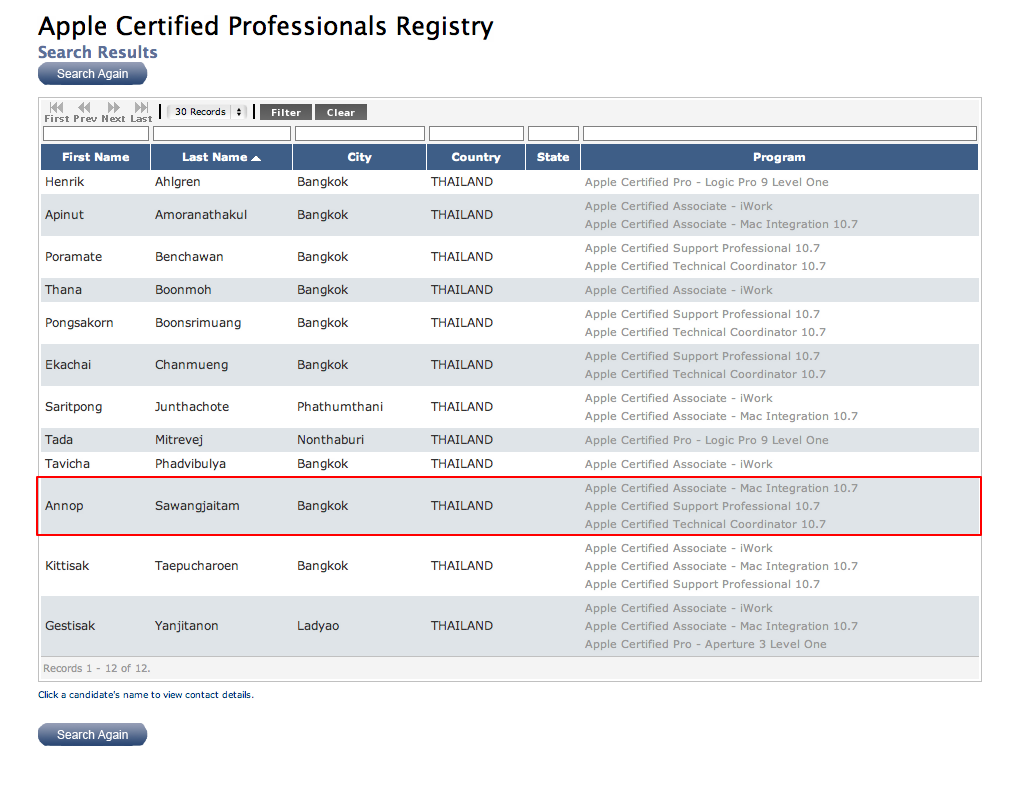The image size is (1021, 787).
Task: Open candidate Tavicha
Action: point(68,463)
